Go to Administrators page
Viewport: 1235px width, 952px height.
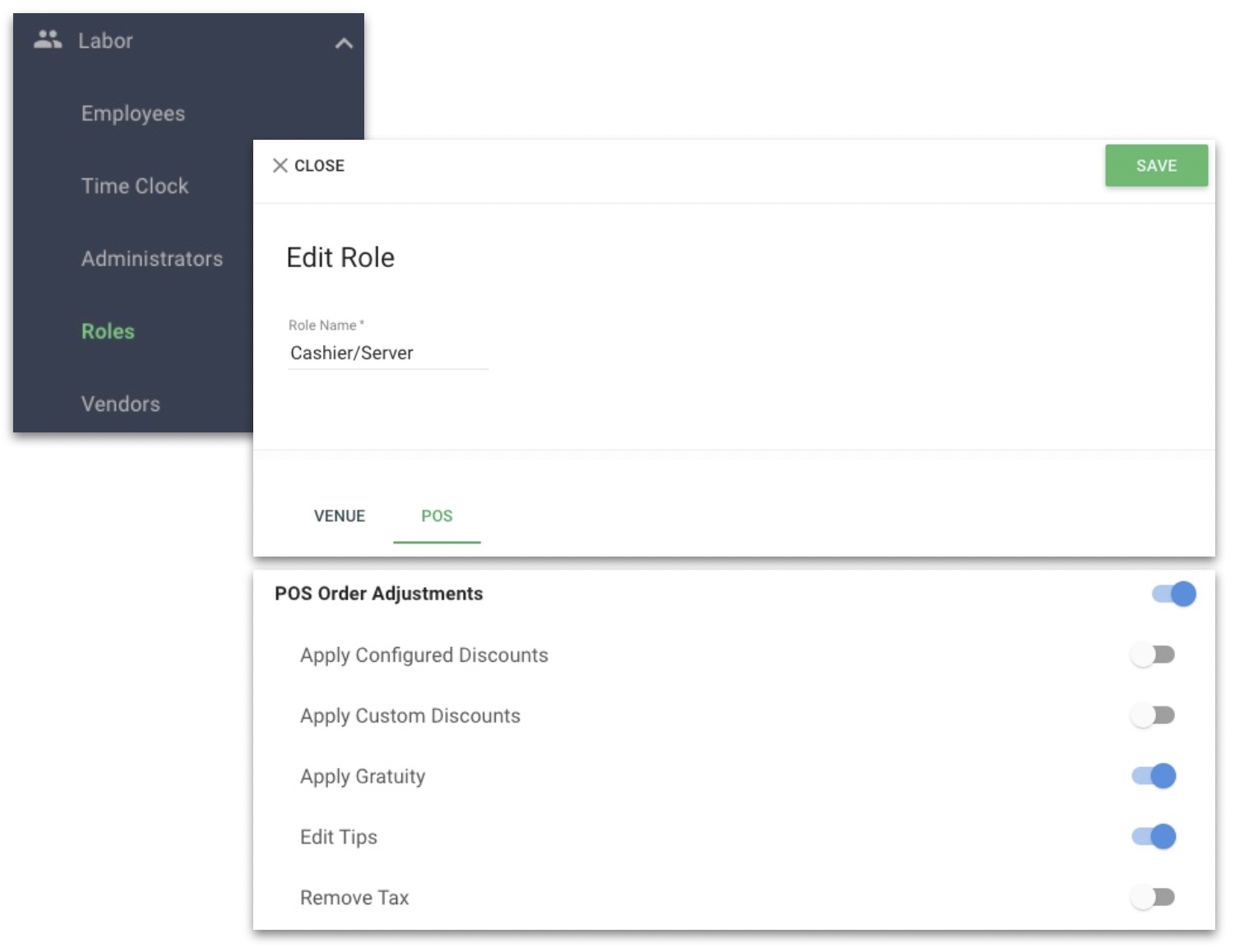click(x=152, y=258)
